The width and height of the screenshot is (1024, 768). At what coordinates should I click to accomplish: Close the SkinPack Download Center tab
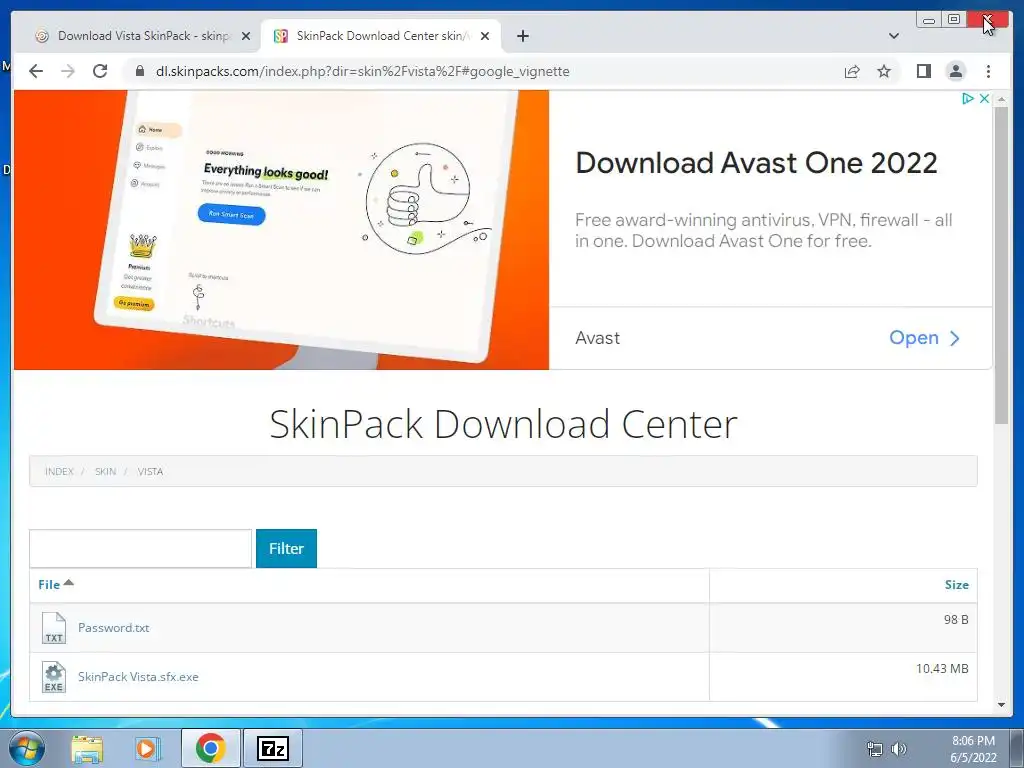tap(485, 36)
